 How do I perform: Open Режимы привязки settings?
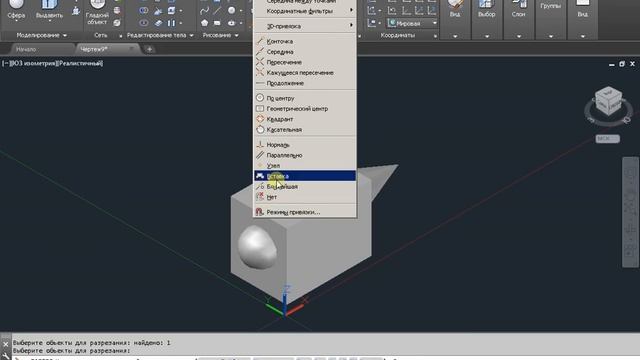(304, 212)
